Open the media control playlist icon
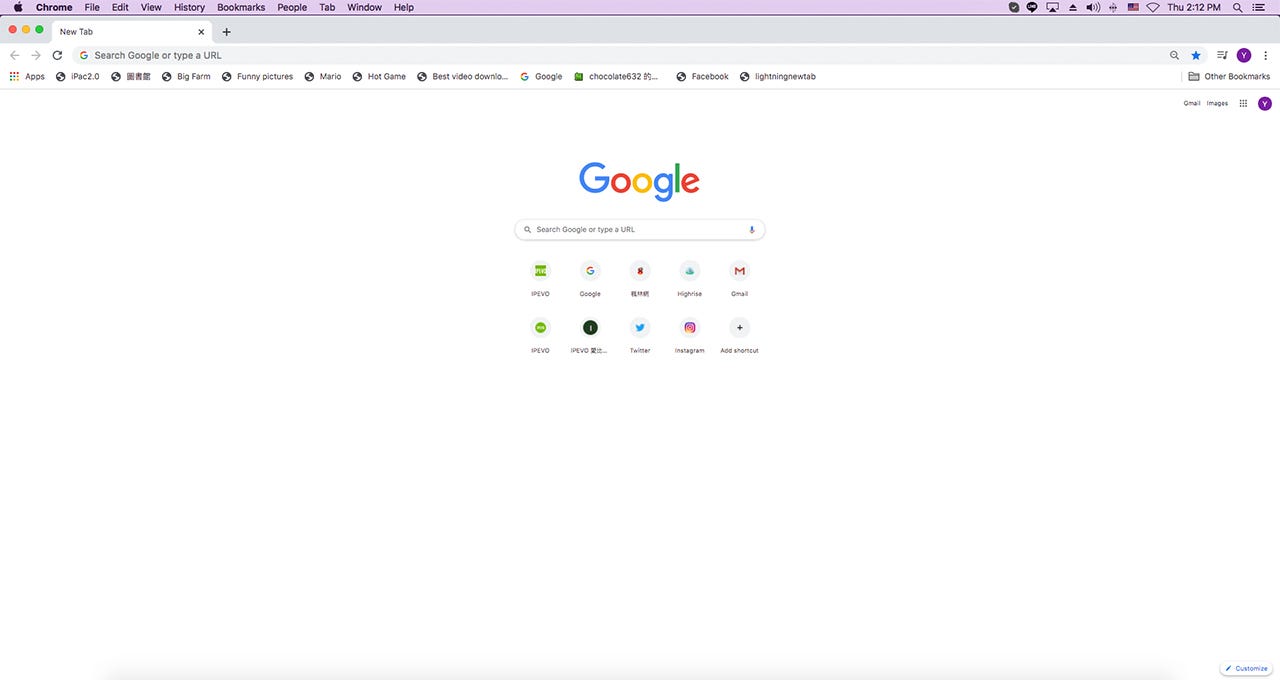Screen dimensions: 1280x680 [x=1222, y=55]
